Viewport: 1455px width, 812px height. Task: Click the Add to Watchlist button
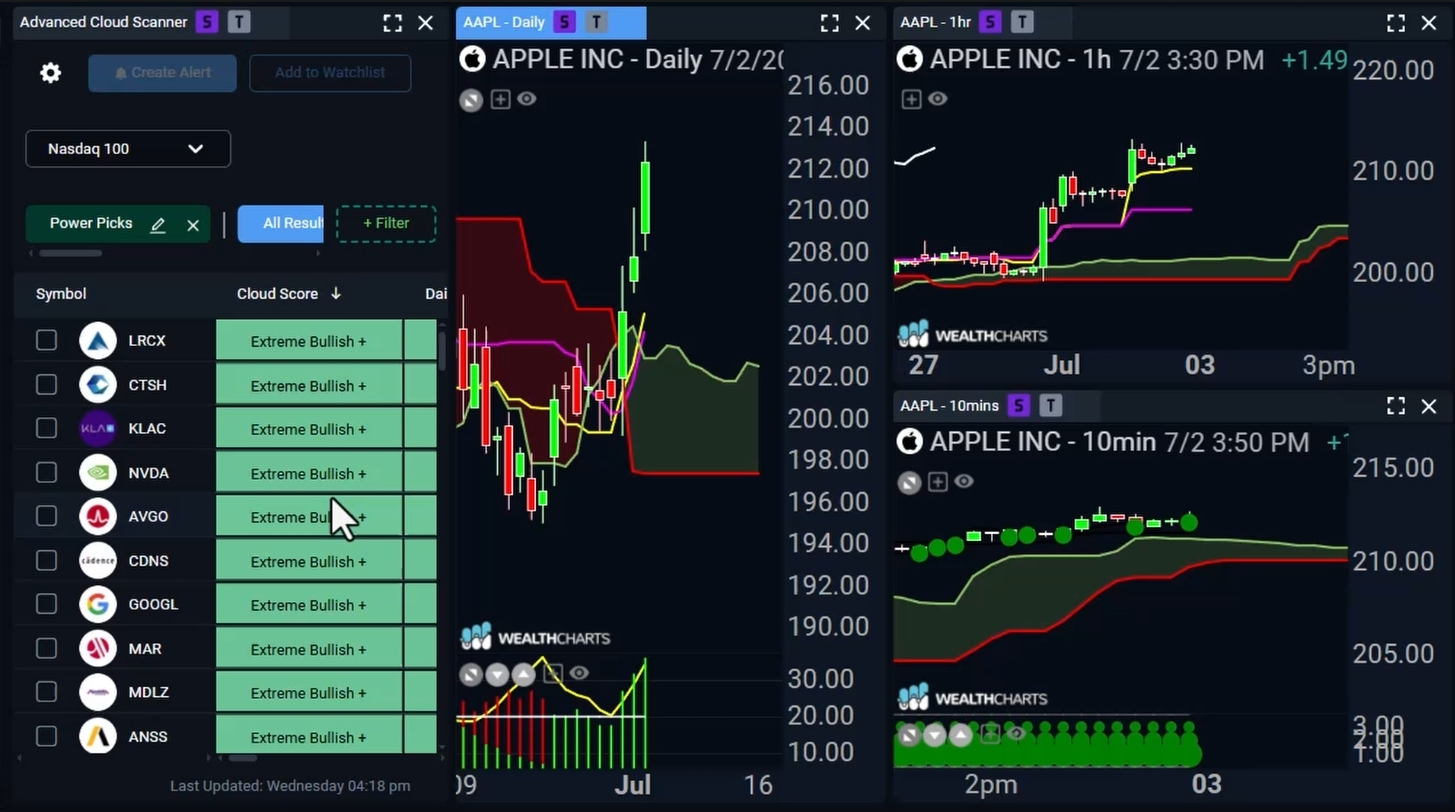(330, 73)
